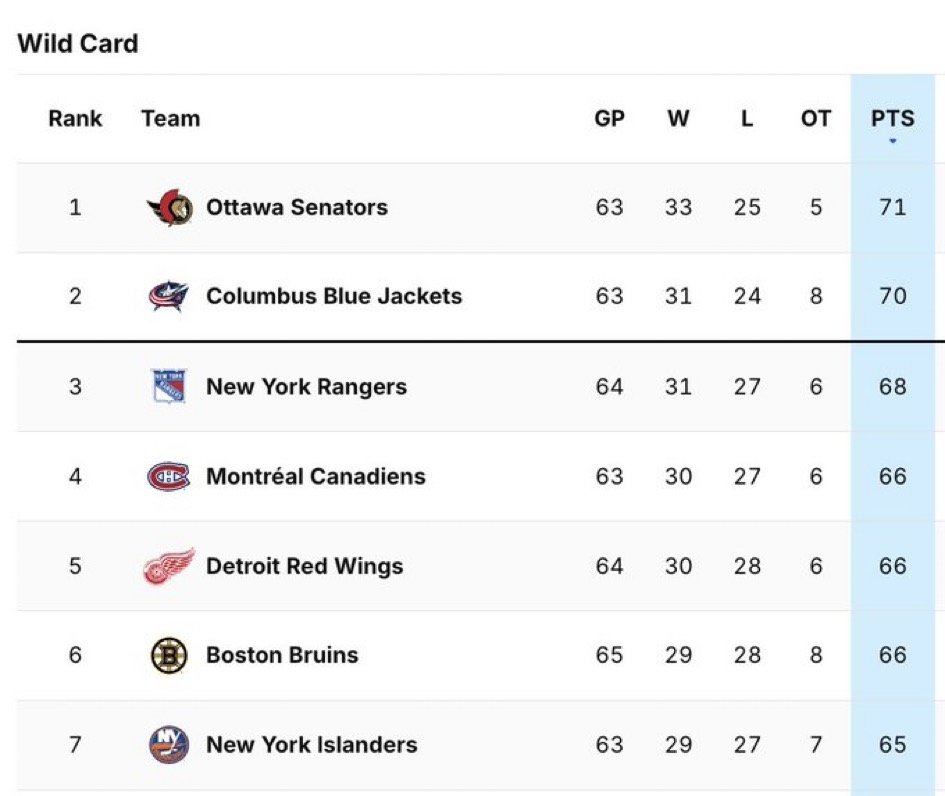
Task: Sort standings by W column header
Action: click(x=678, y=118)
